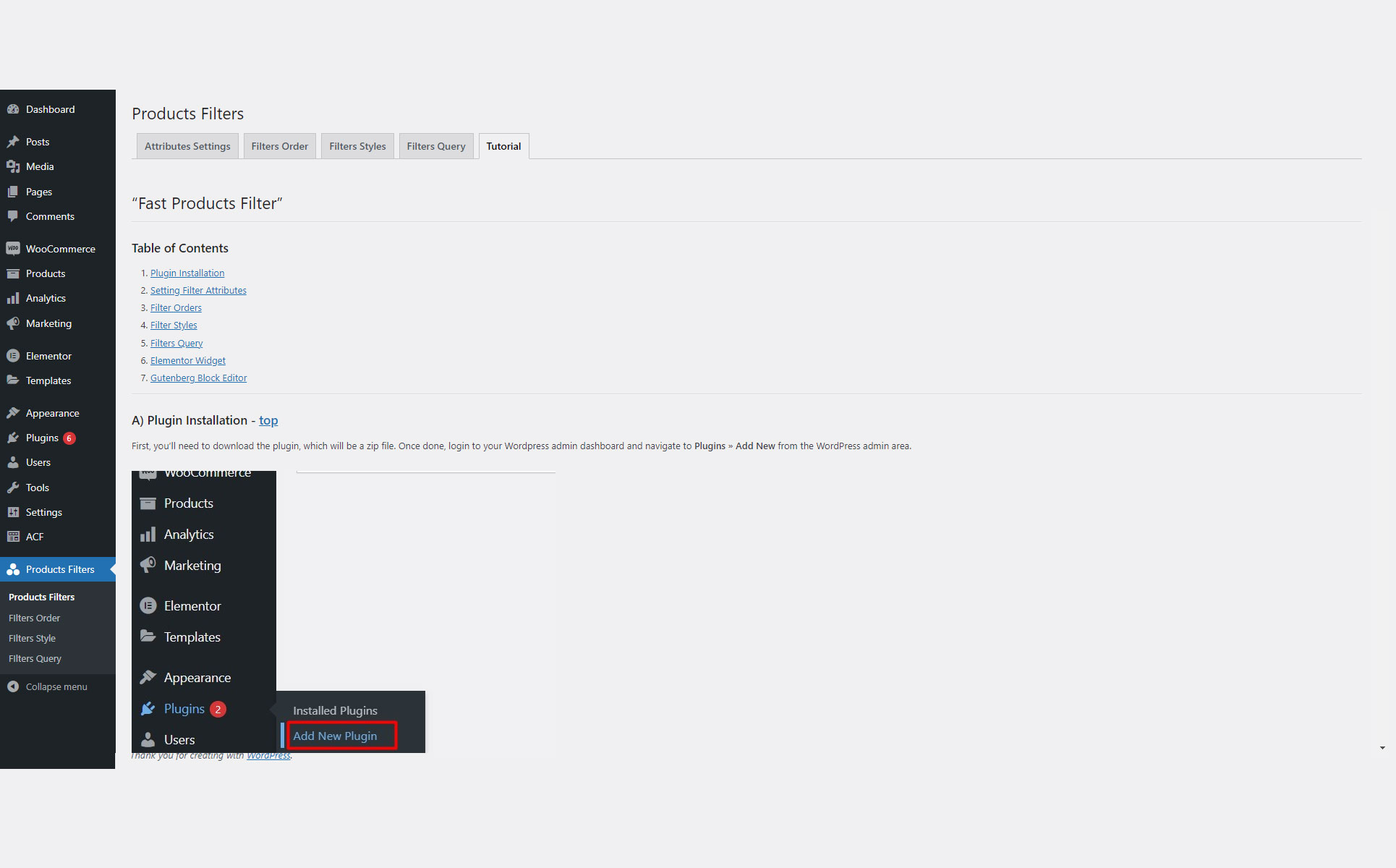Viewport: 1396px width, 868px height.
Task: Click the Elementor circle icon in sidebar
Action: pyautogui.click(x=13, y=356)
